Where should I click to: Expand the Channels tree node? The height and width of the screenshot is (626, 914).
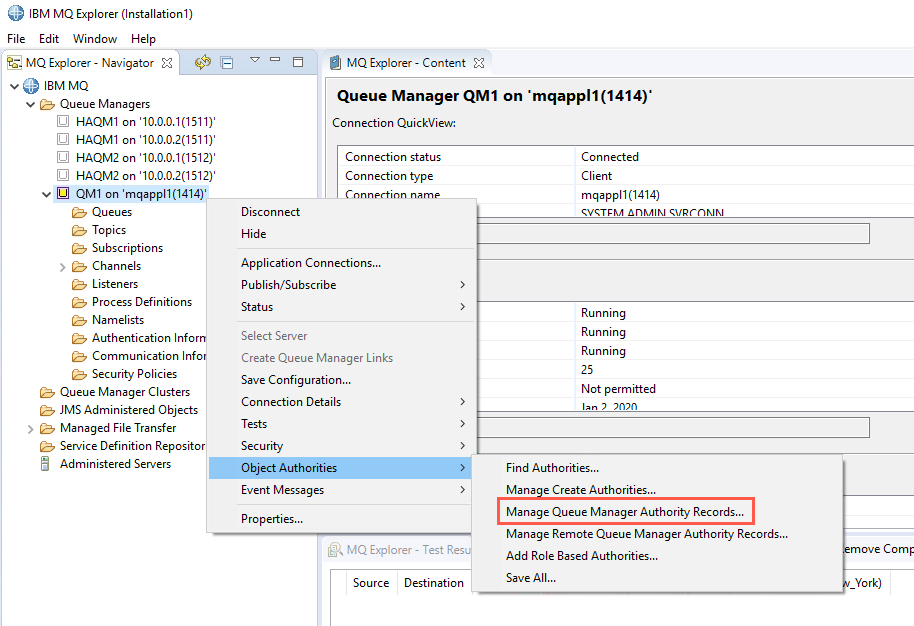tap(62, 267)
